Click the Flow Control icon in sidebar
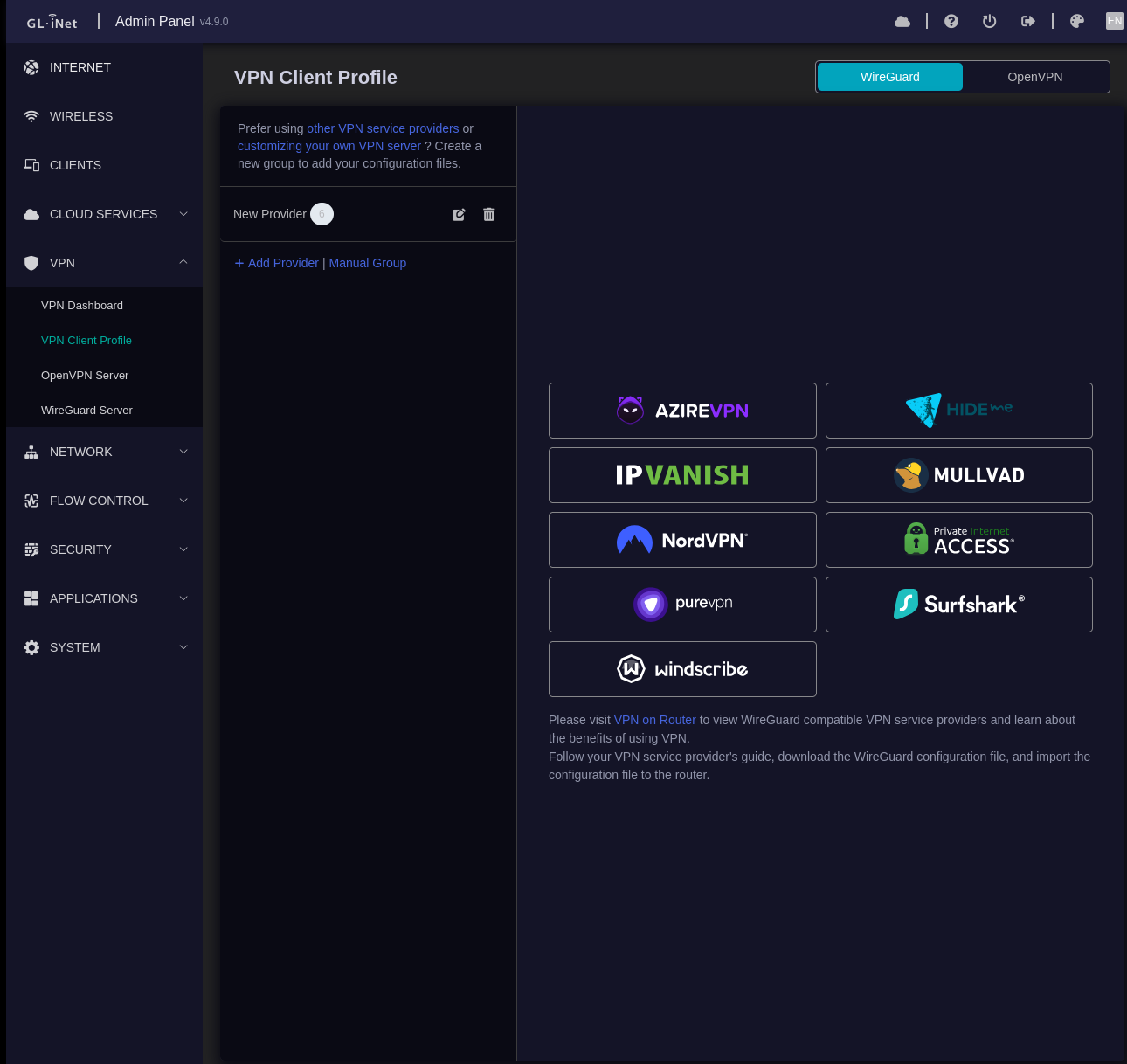This screenshot has height=1064, width=1127. coord(31,501)
